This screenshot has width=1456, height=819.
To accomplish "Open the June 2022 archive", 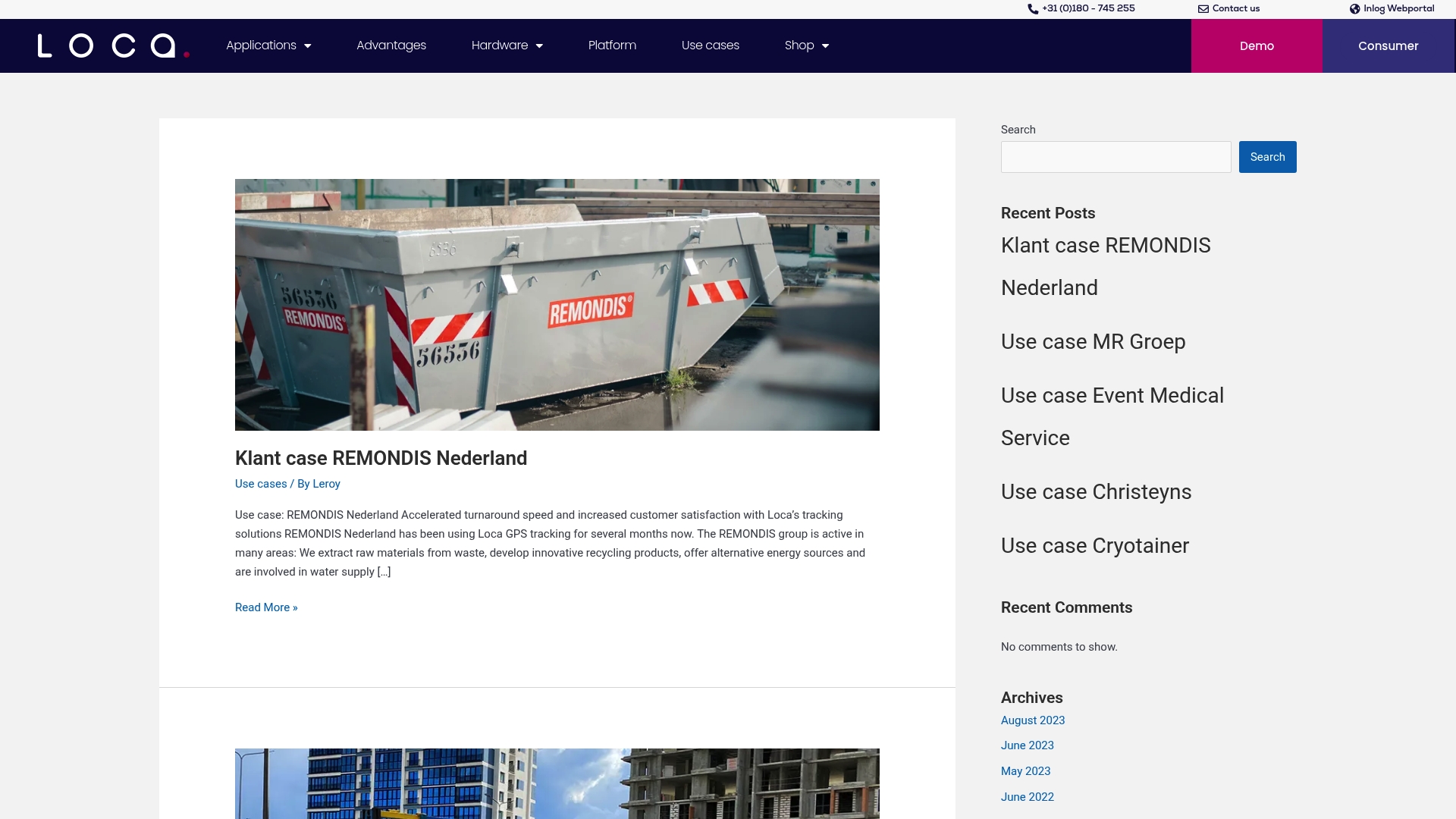I will (x=1027, y=797).
